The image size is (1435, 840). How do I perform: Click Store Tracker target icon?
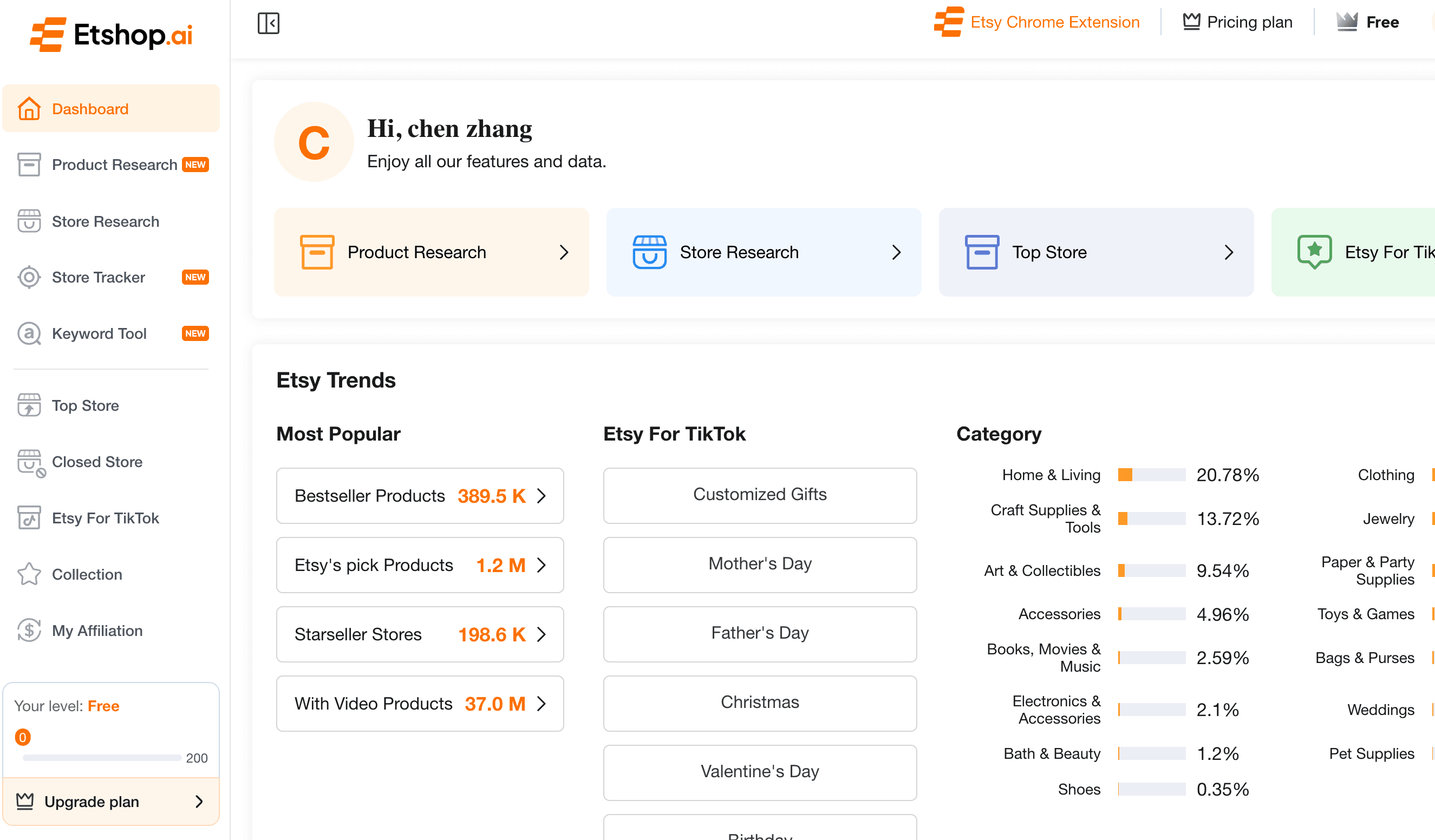(x=29, y=277)
